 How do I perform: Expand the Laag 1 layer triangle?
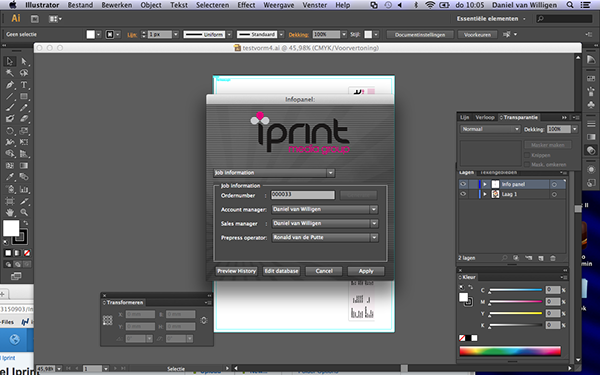(484, 194)
